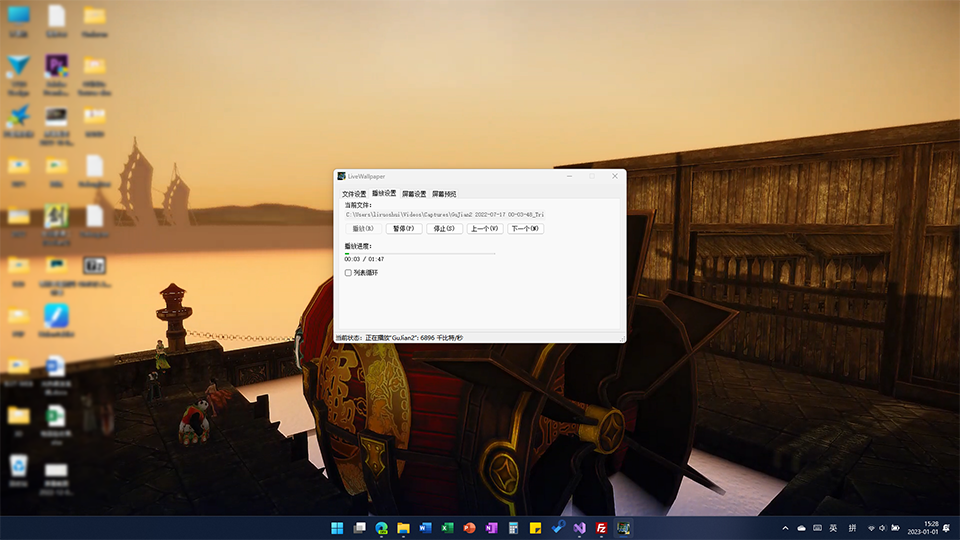Click the blue taskbar icon left of Visual Studio
The width and height of the screenshot is (960, 540).
(x=557, y=528)
